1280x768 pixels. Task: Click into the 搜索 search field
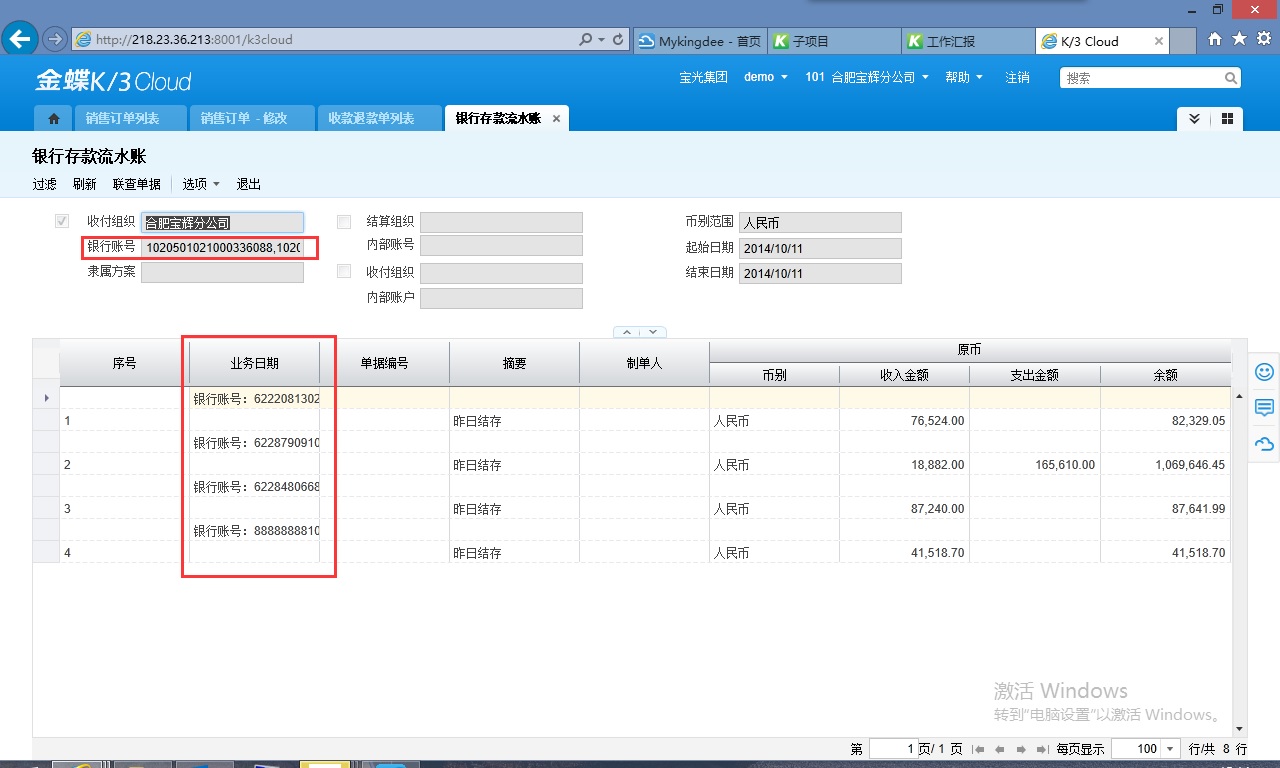(1140, 78)
